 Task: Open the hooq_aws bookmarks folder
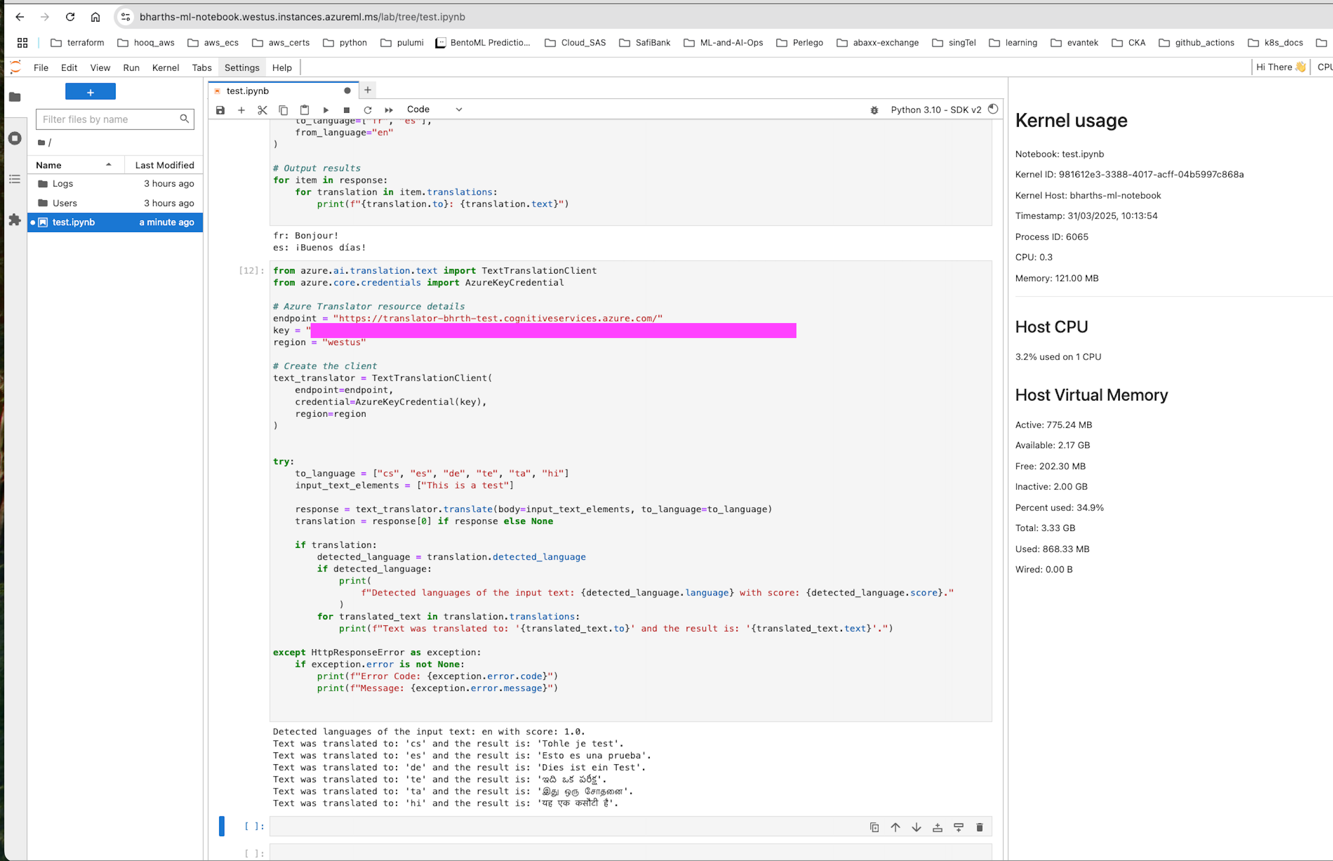146,43
